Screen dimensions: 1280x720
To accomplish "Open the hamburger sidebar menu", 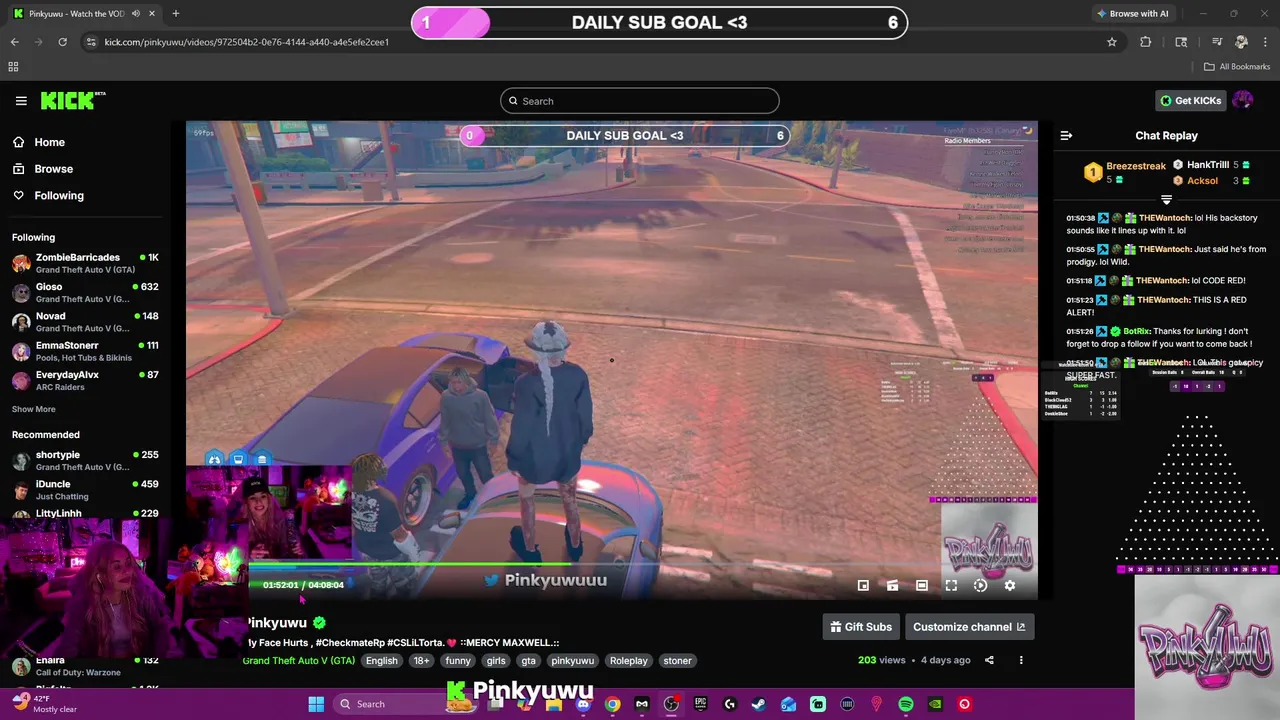I will [21, 101].
